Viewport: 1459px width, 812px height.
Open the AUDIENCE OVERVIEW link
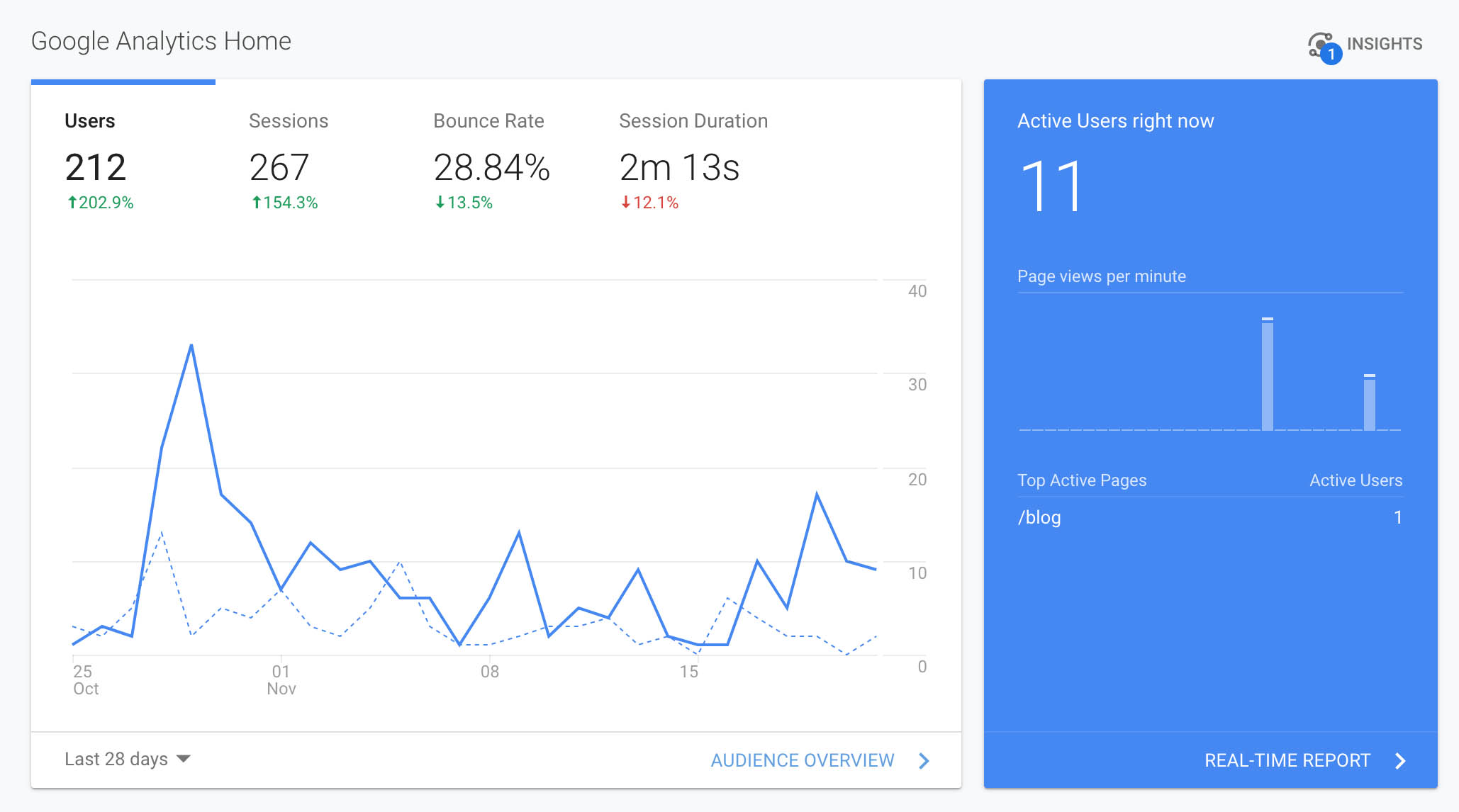coord(802,760)
